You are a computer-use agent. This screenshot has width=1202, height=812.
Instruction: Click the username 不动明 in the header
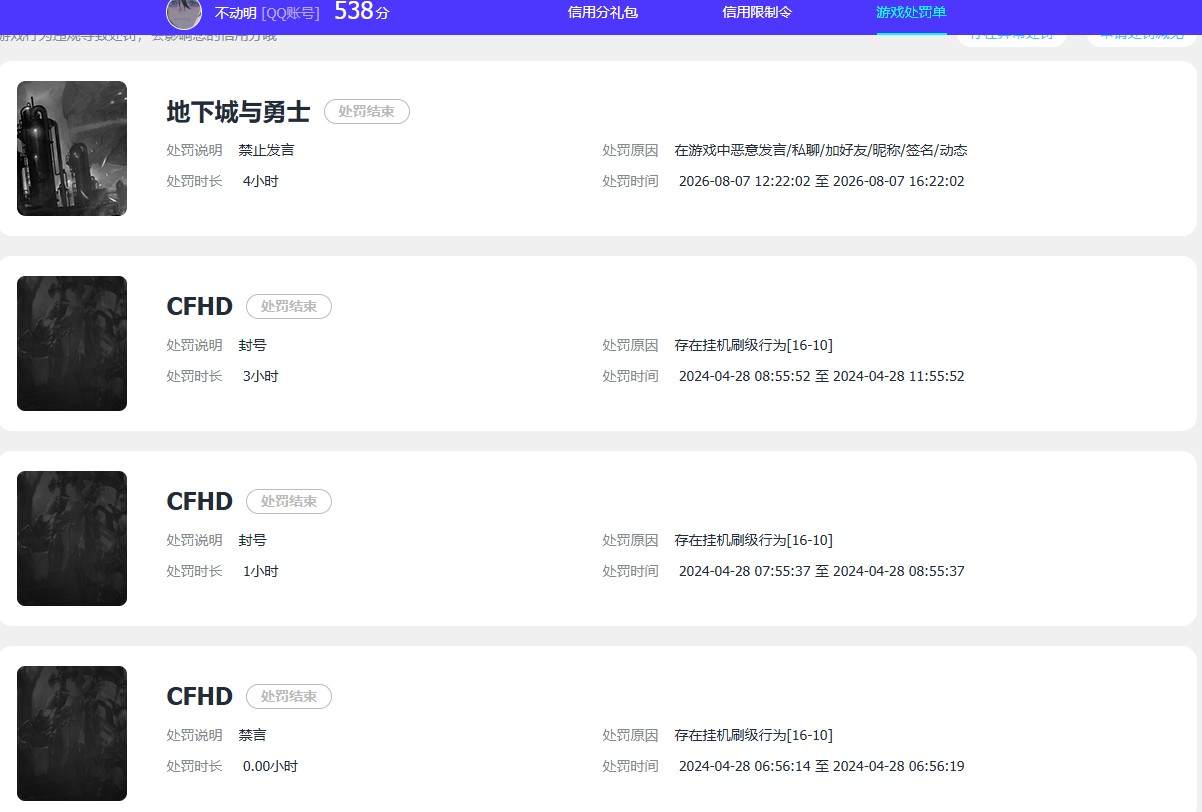(x=236, y=13)
